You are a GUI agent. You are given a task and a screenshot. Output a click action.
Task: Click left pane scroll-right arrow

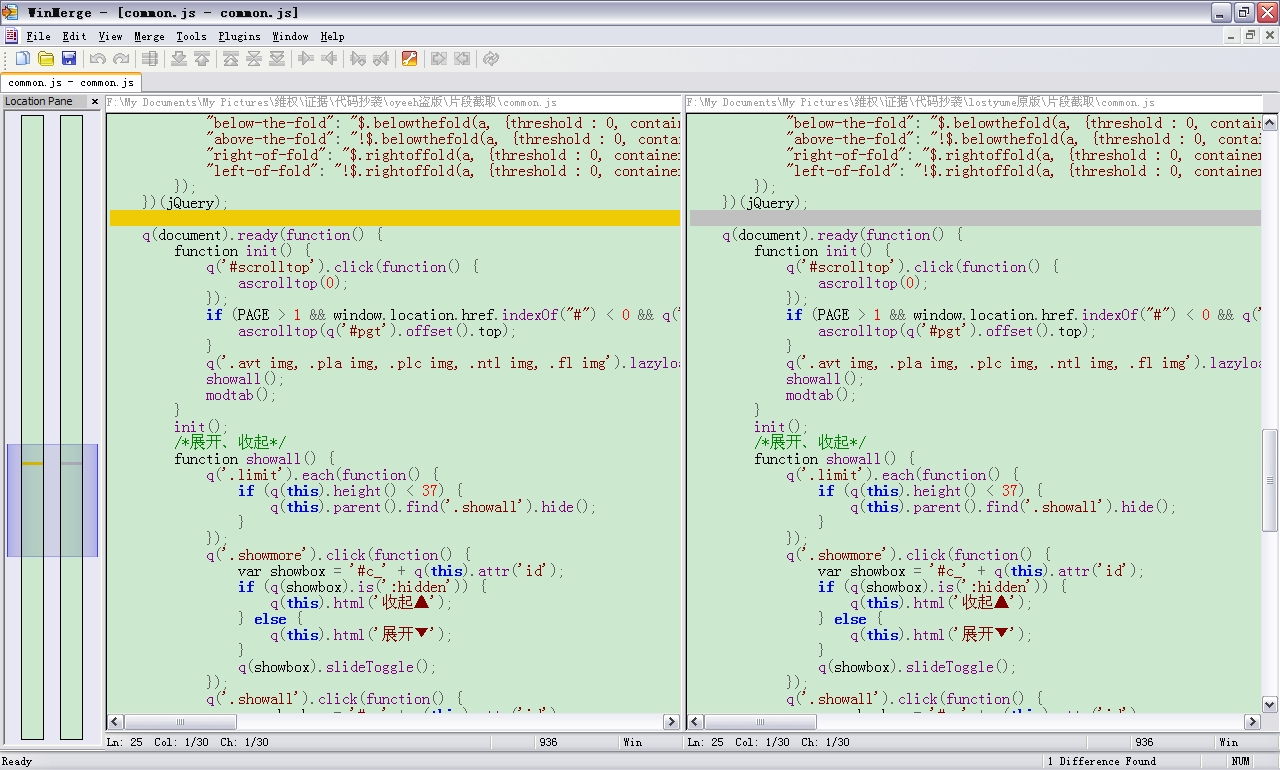tap(671, 722)
